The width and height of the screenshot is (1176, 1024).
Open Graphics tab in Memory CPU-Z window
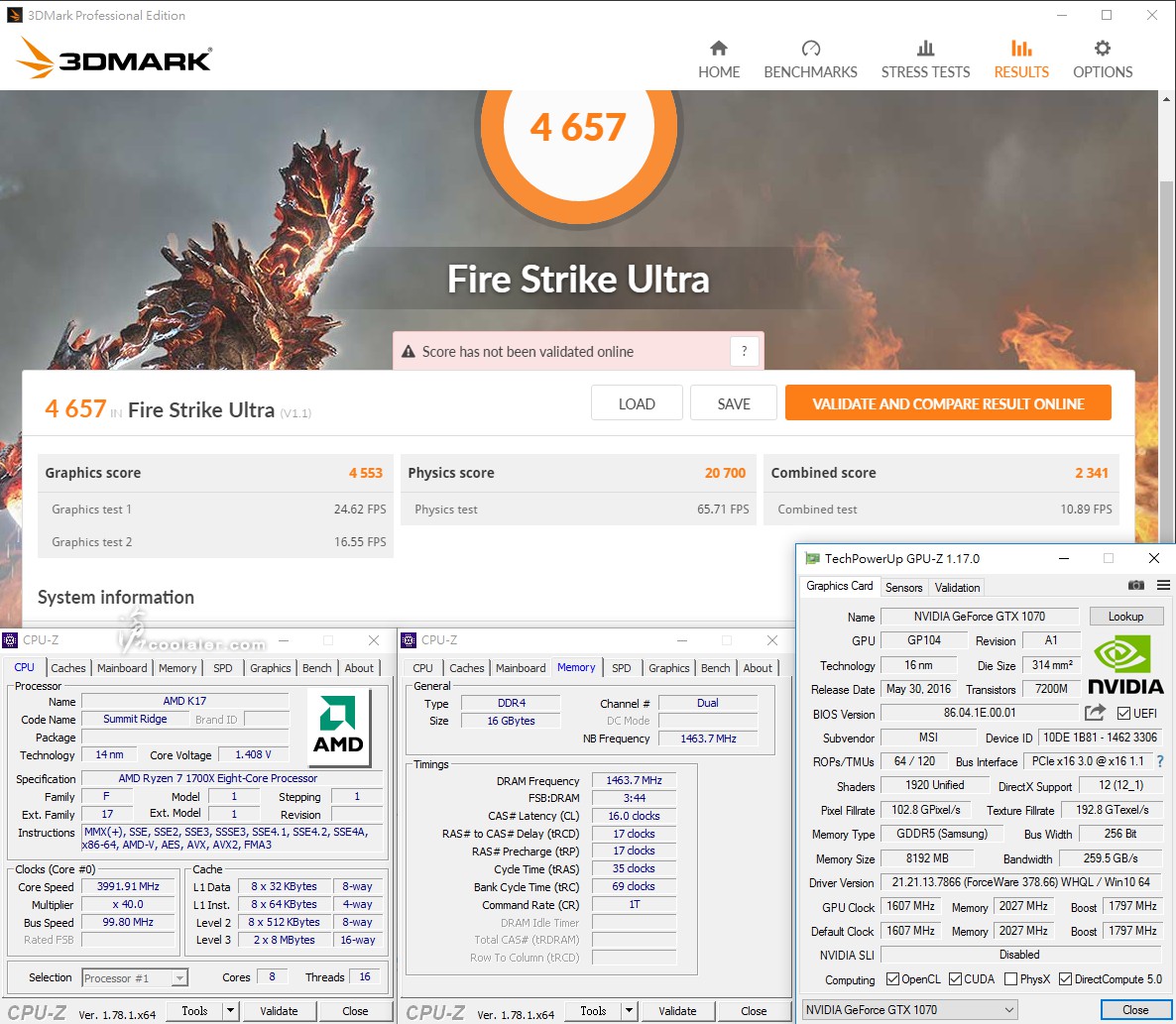pos(669,668)
